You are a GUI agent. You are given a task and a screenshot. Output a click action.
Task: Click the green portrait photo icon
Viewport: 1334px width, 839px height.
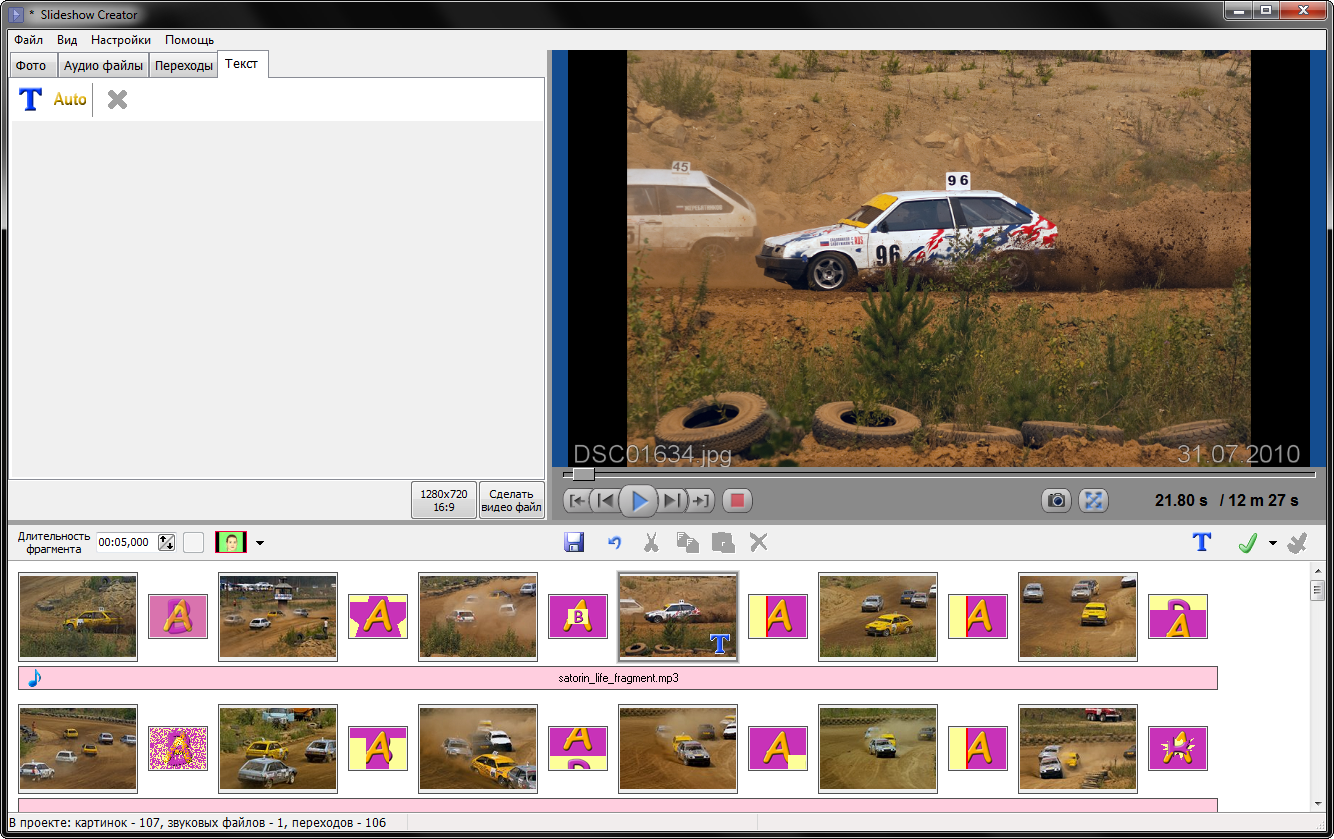coord(231,543)
